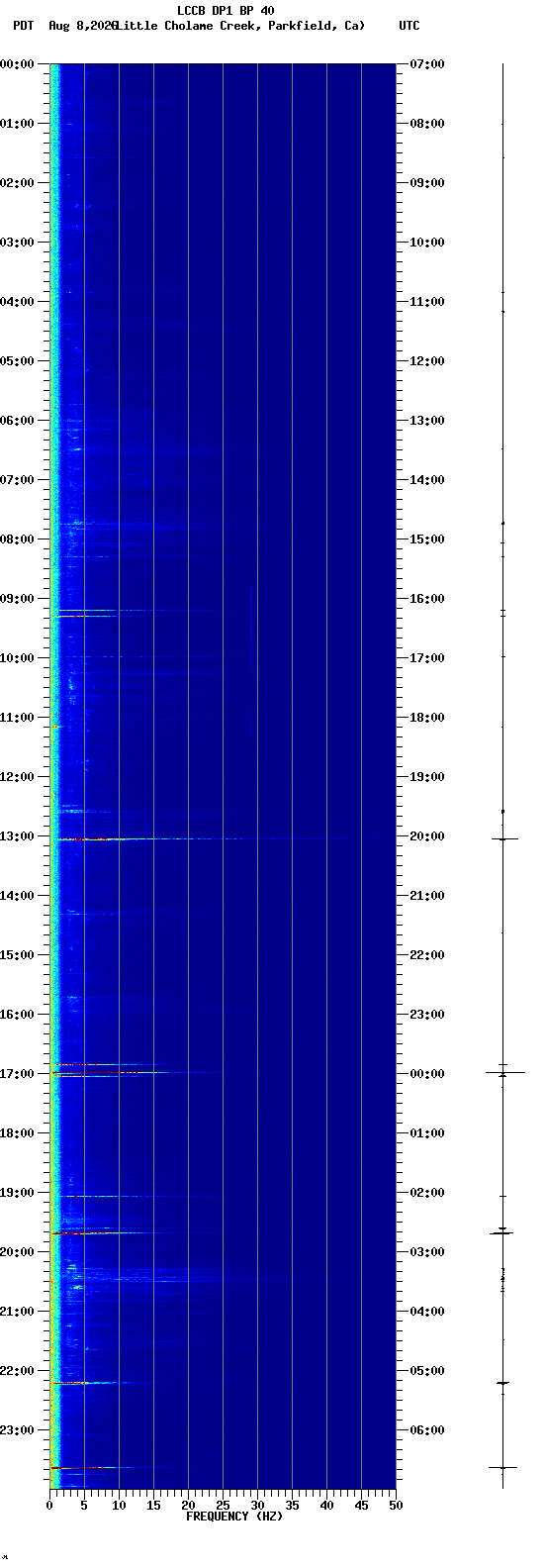Viewport: 546px width, 1568px height.
Task: Click the '17:00' label on the PDT axis
Action: click(x=18, y=1074)
